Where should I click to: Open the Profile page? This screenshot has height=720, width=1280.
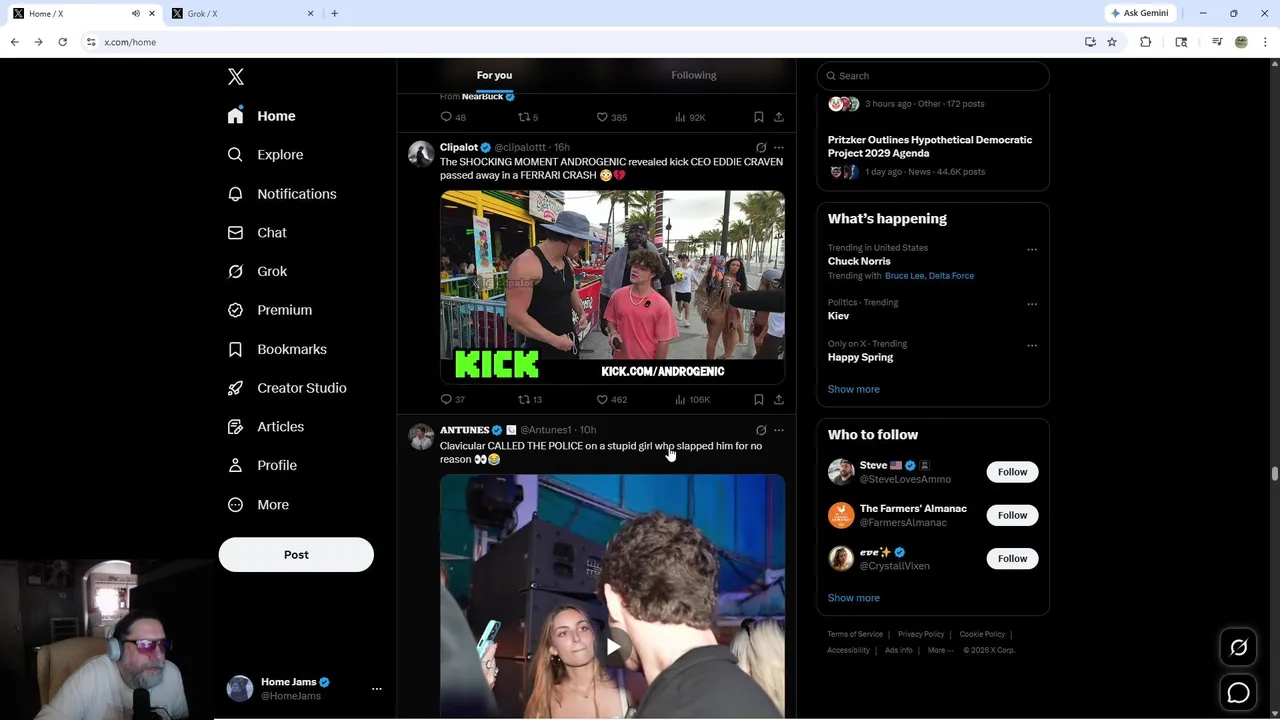tap(262, 466)
